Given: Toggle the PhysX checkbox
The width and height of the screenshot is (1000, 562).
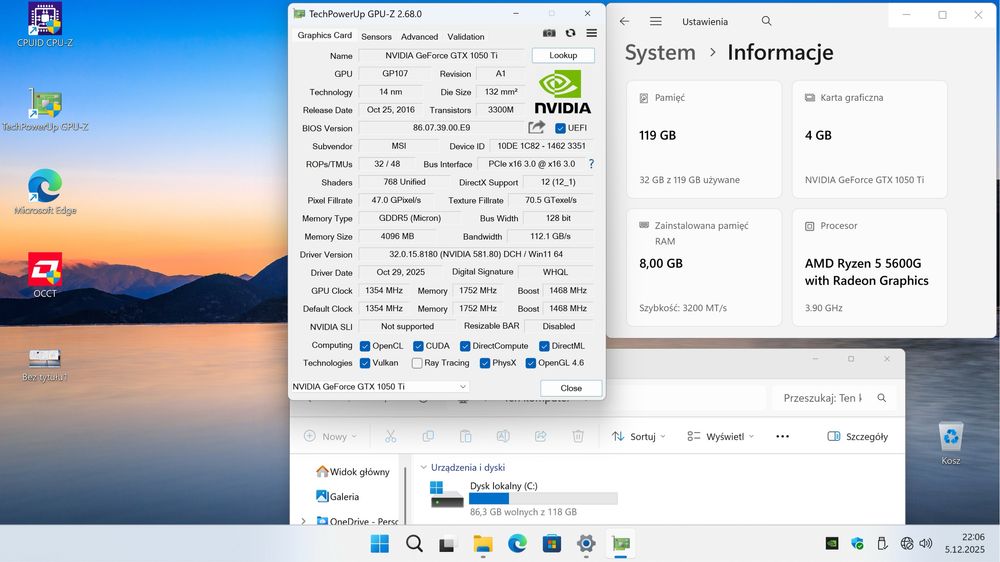Looking at the screenshot, I should (x=485, y=363).
